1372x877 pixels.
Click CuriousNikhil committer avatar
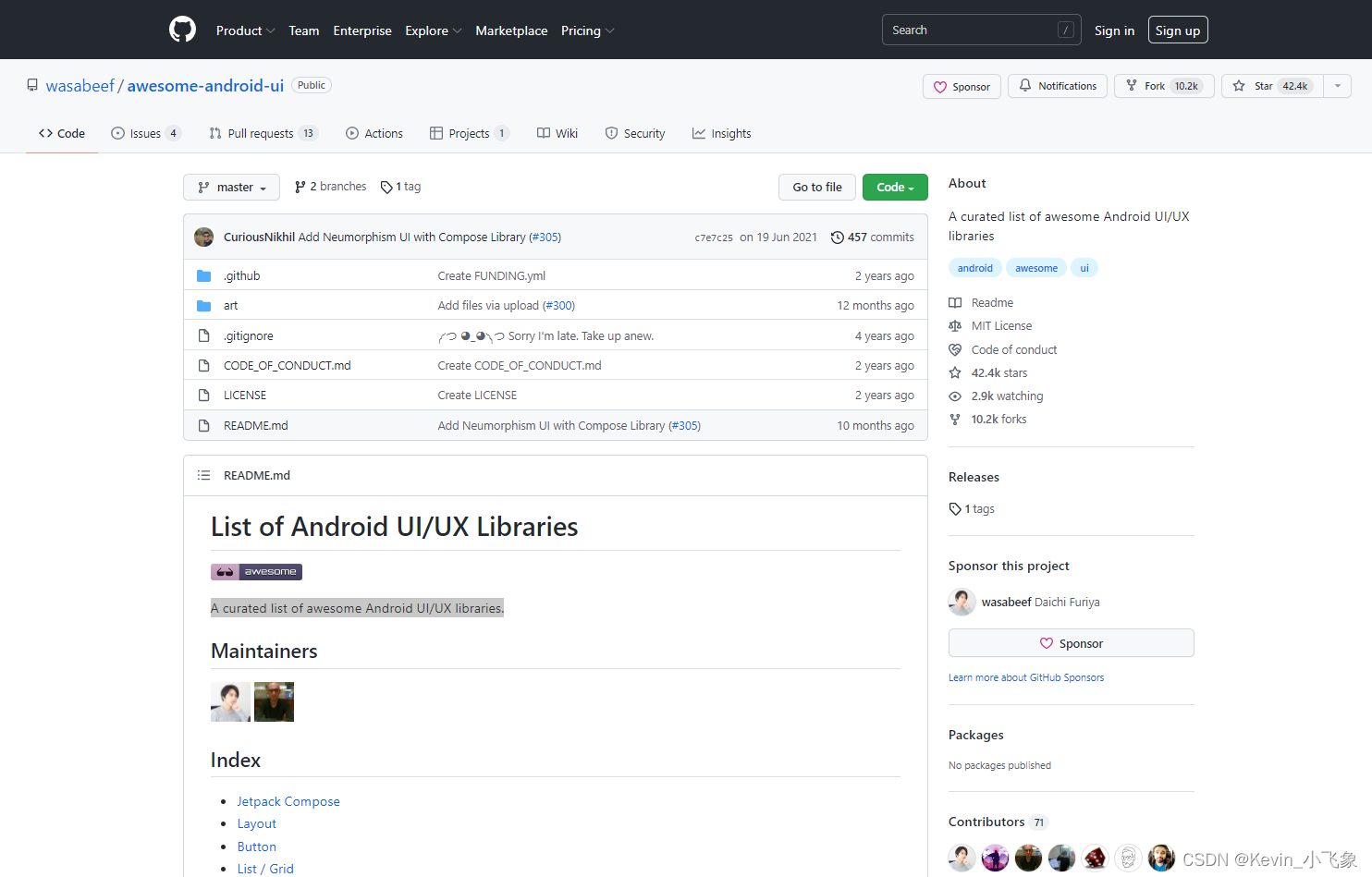203,237
